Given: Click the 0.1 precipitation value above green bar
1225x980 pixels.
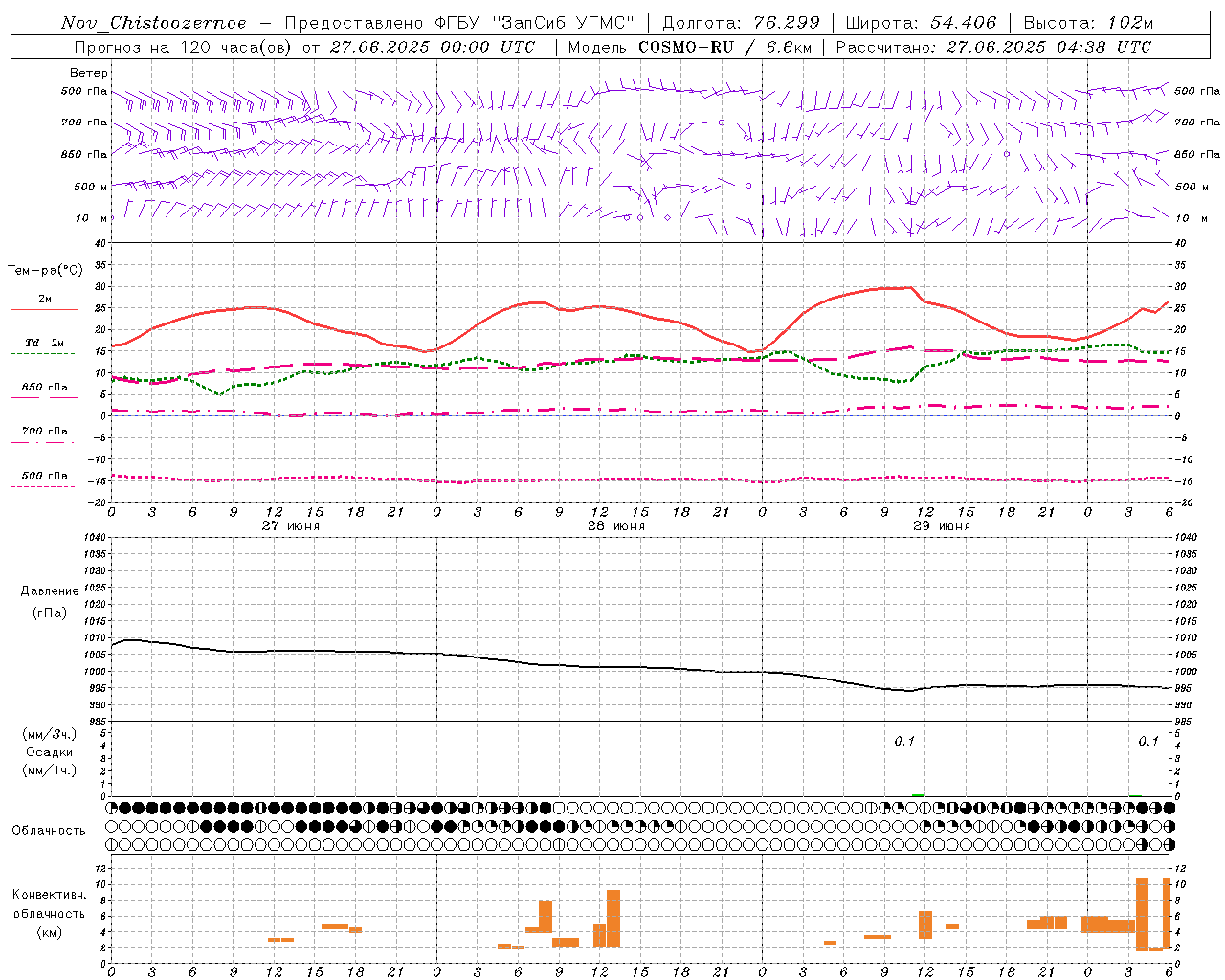Looking at the screenshot, I should 904,742.
